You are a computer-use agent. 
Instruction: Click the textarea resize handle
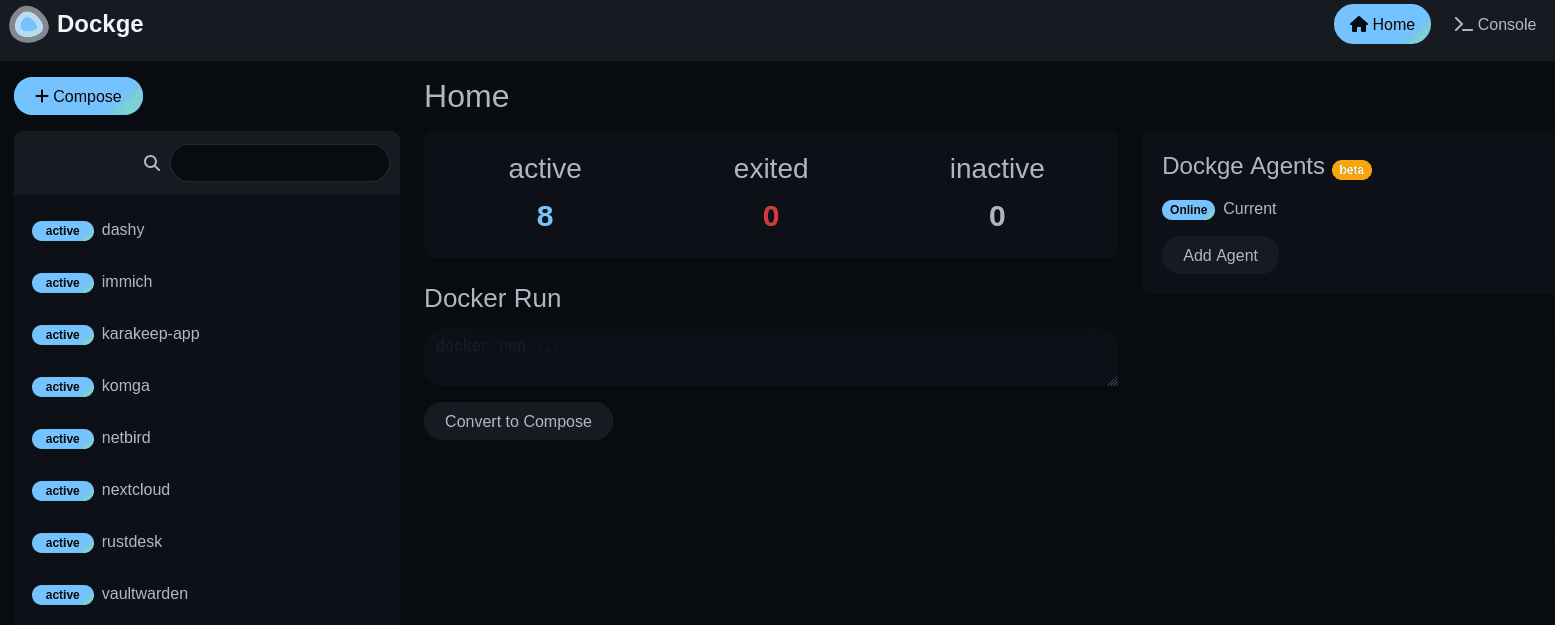pos(1112,380)
